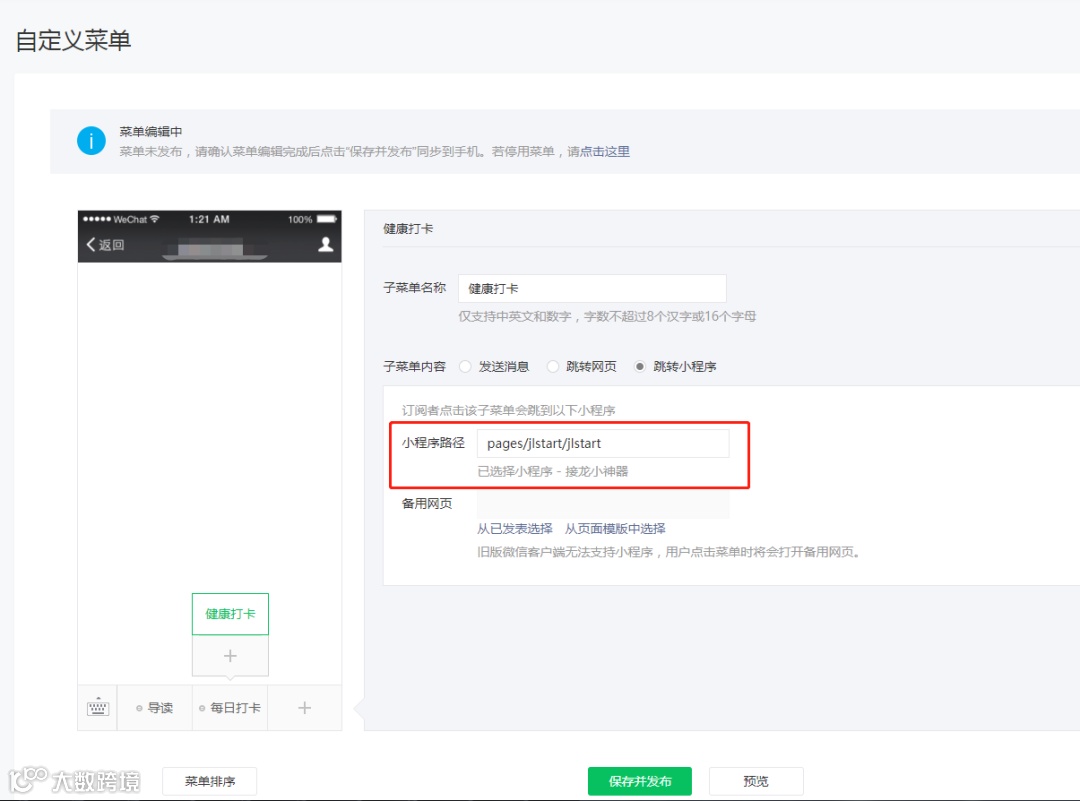Click the keyboard icon in menu preview bar

97,707
